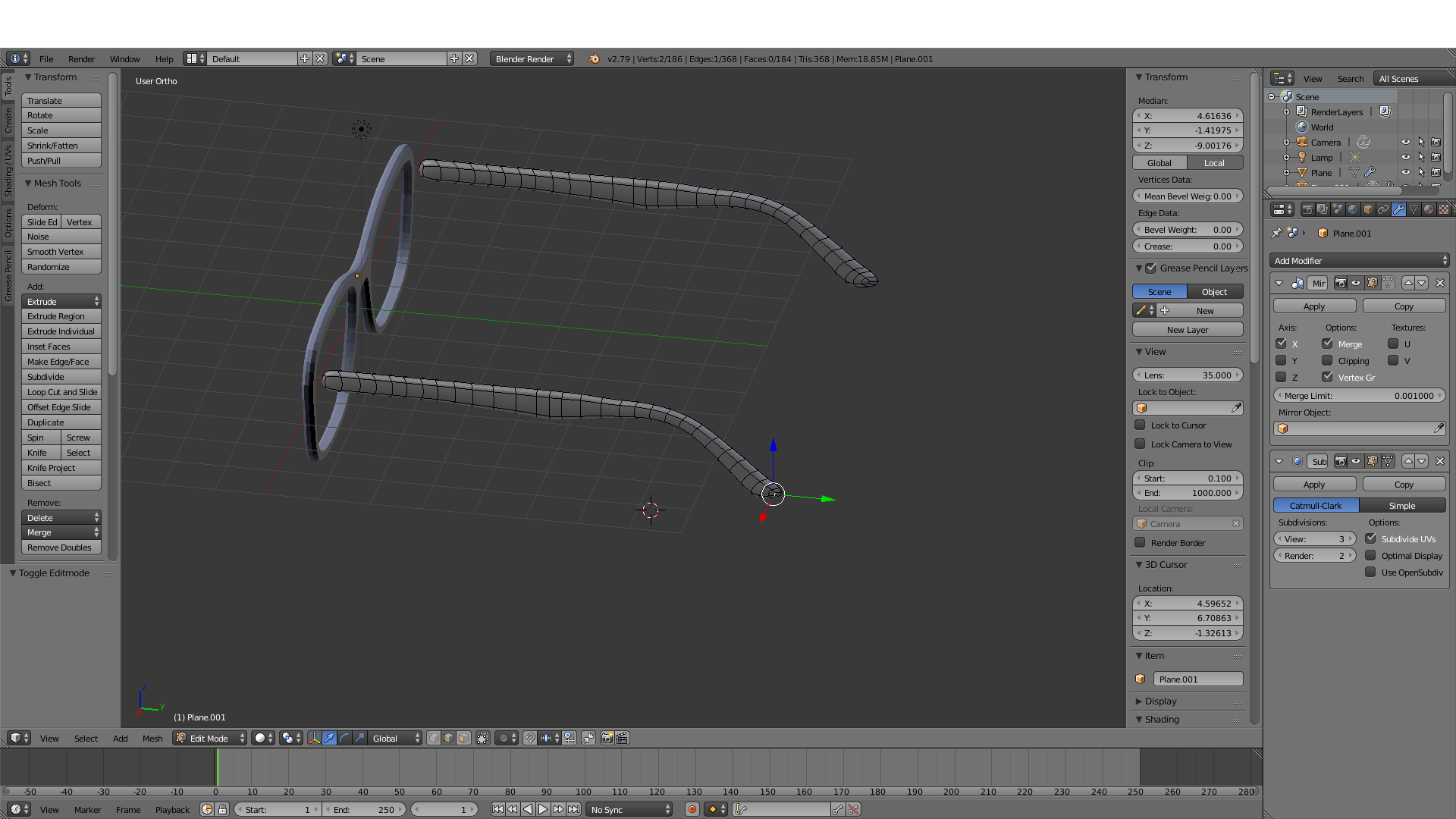The image size is (1456, 819).
Task: Open the Extrude dropdown
Action: (61, 302)
